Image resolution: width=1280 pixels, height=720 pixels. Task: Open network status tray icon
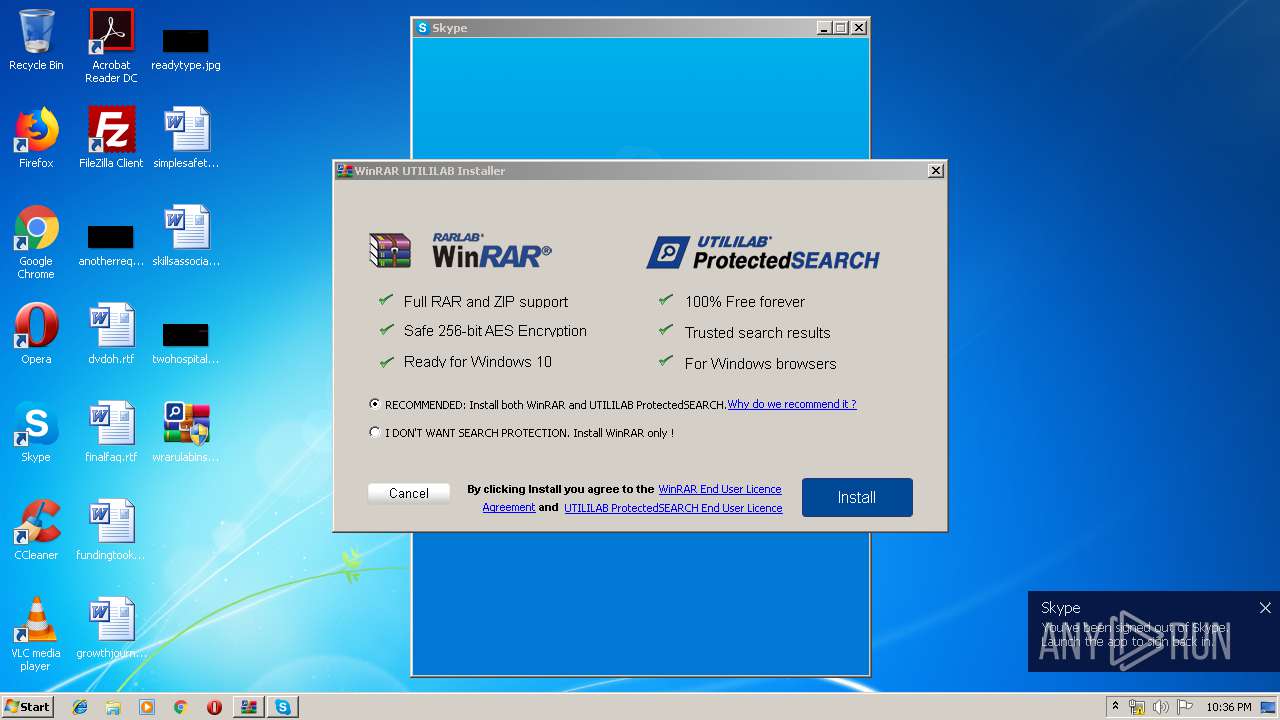point(1137,707)
